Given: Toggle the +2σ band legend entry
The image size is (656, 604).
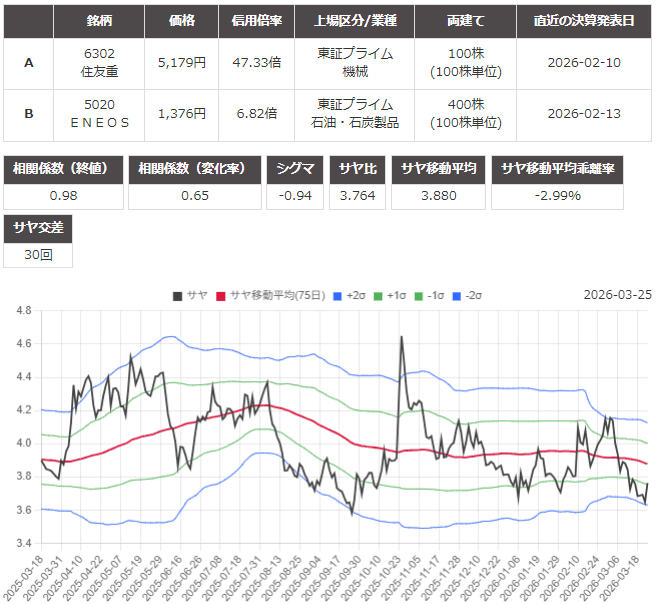Looking at the screenshot, I should point(342,295).
